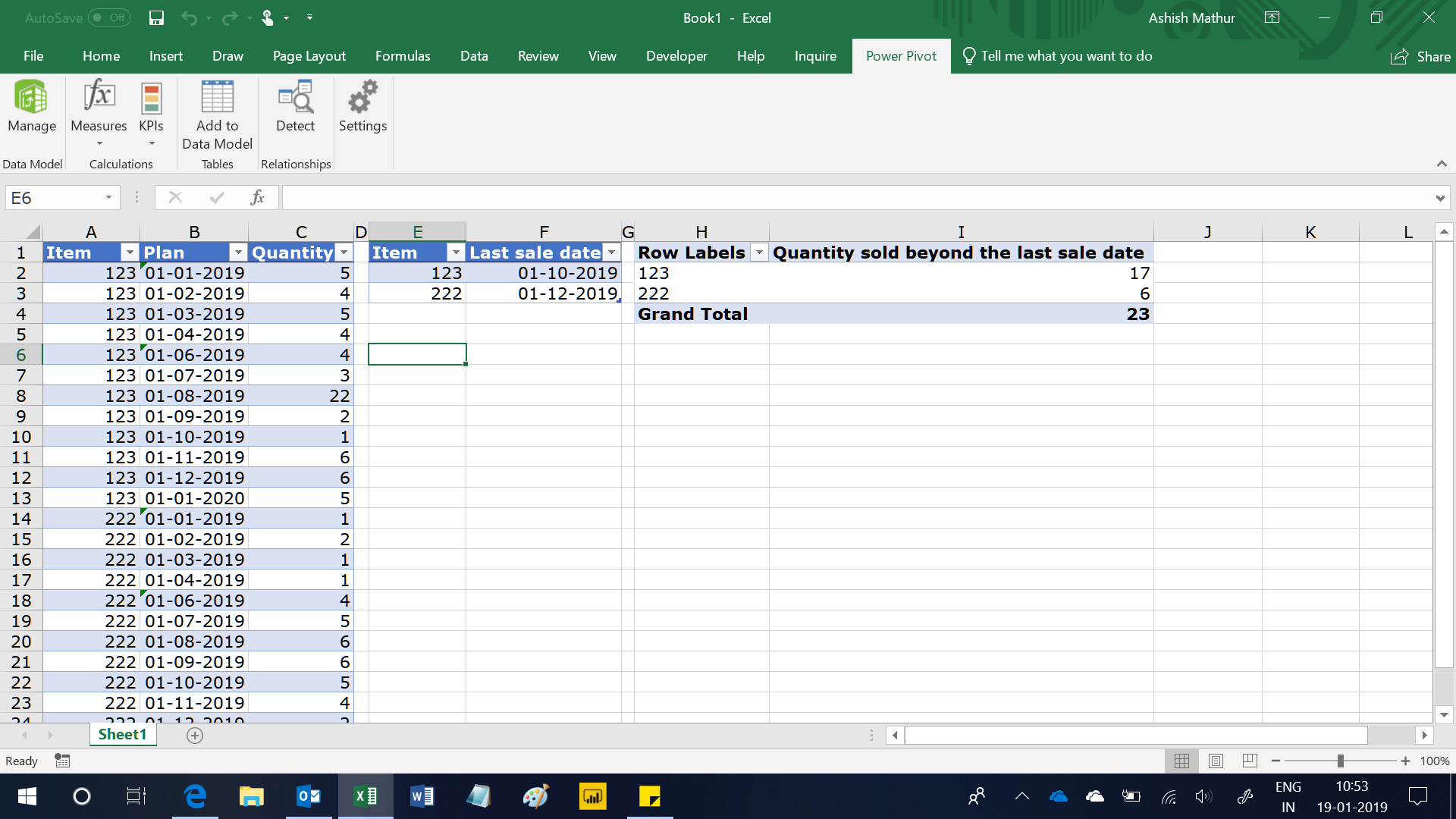Zoom out with the minus button
Image resolution: width=1456 pixels, height=819 pixels.
point(1276,761)
